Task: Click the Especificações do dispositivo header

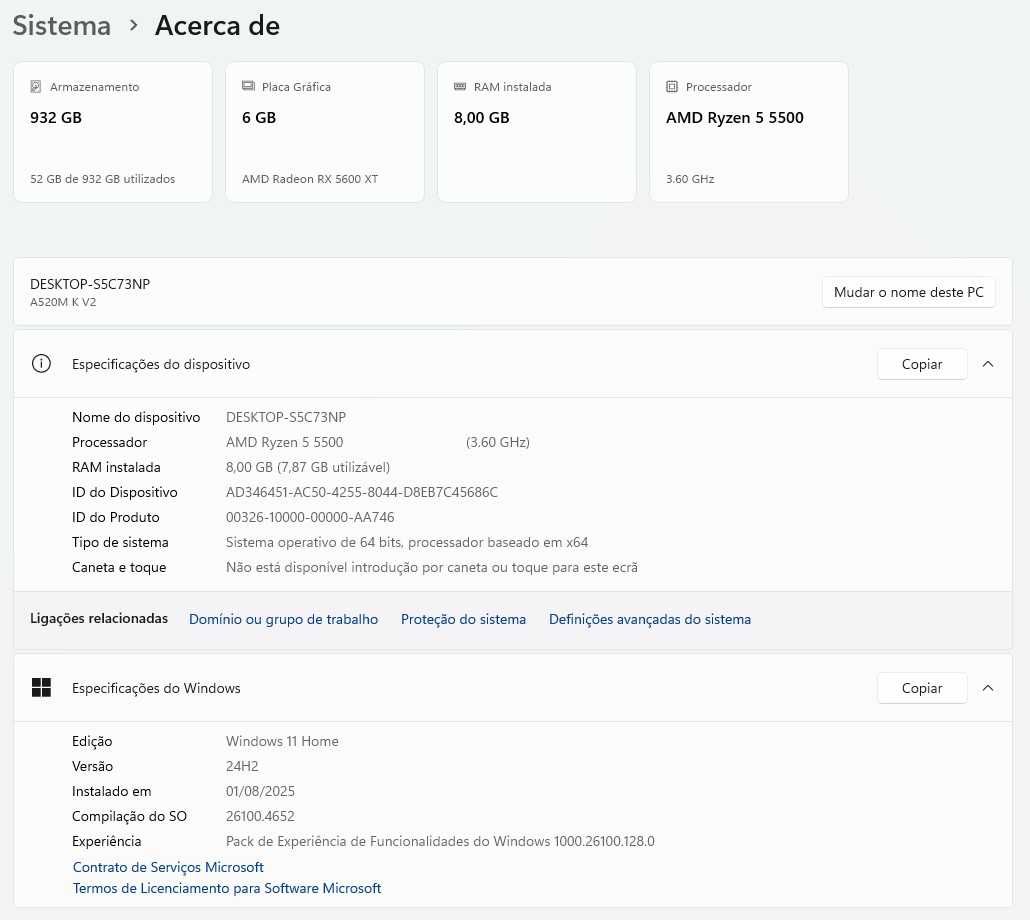Action: click(513, 364)
